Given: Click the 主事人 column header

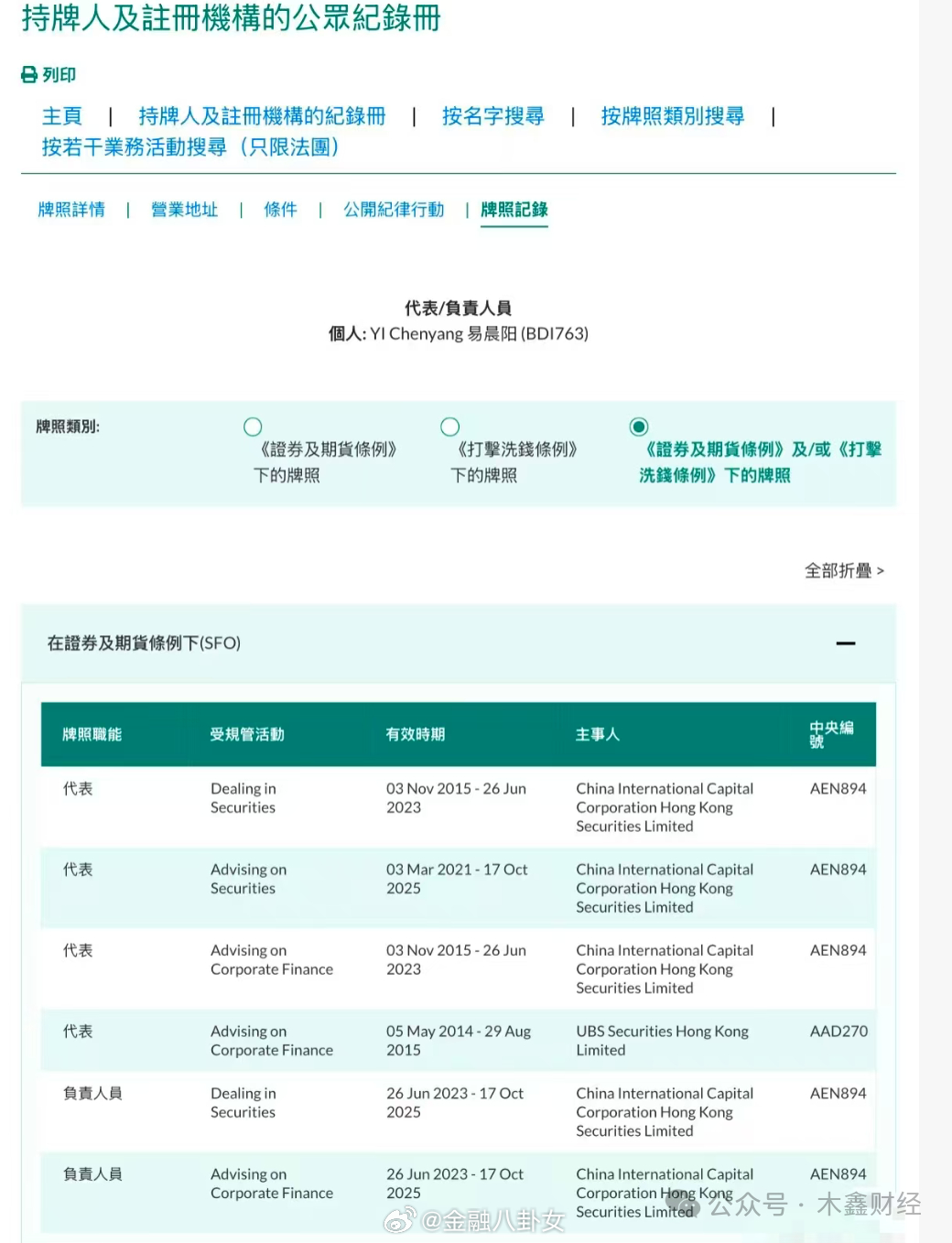Looking at the screenshot, I should click(x=598, y=734).
